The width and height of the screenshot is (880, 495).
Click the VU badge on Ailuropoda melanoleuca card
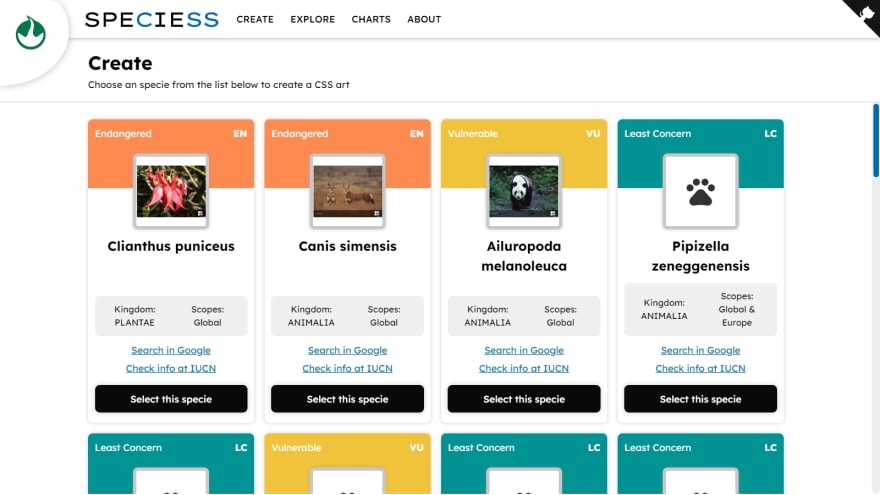coord(593,134)
